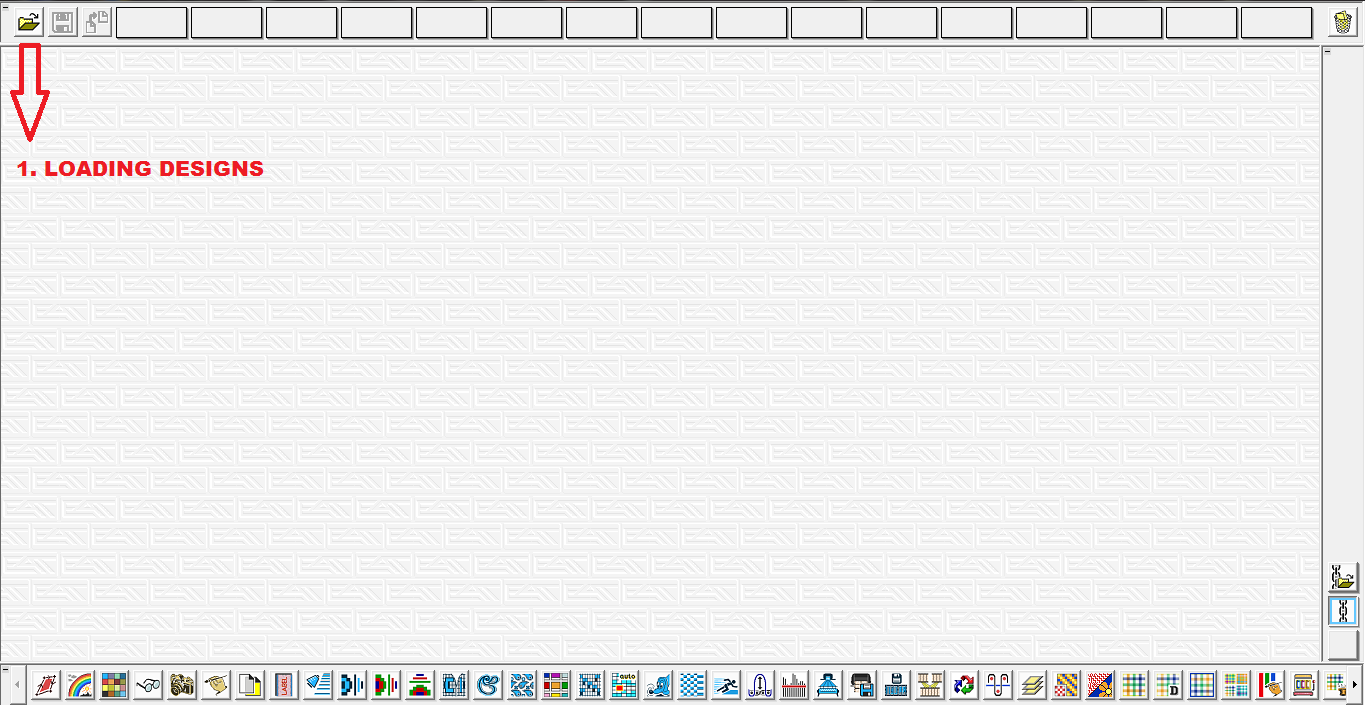
Task: Click the histogram bars with red line icon
Action: [x=794, y=685]
